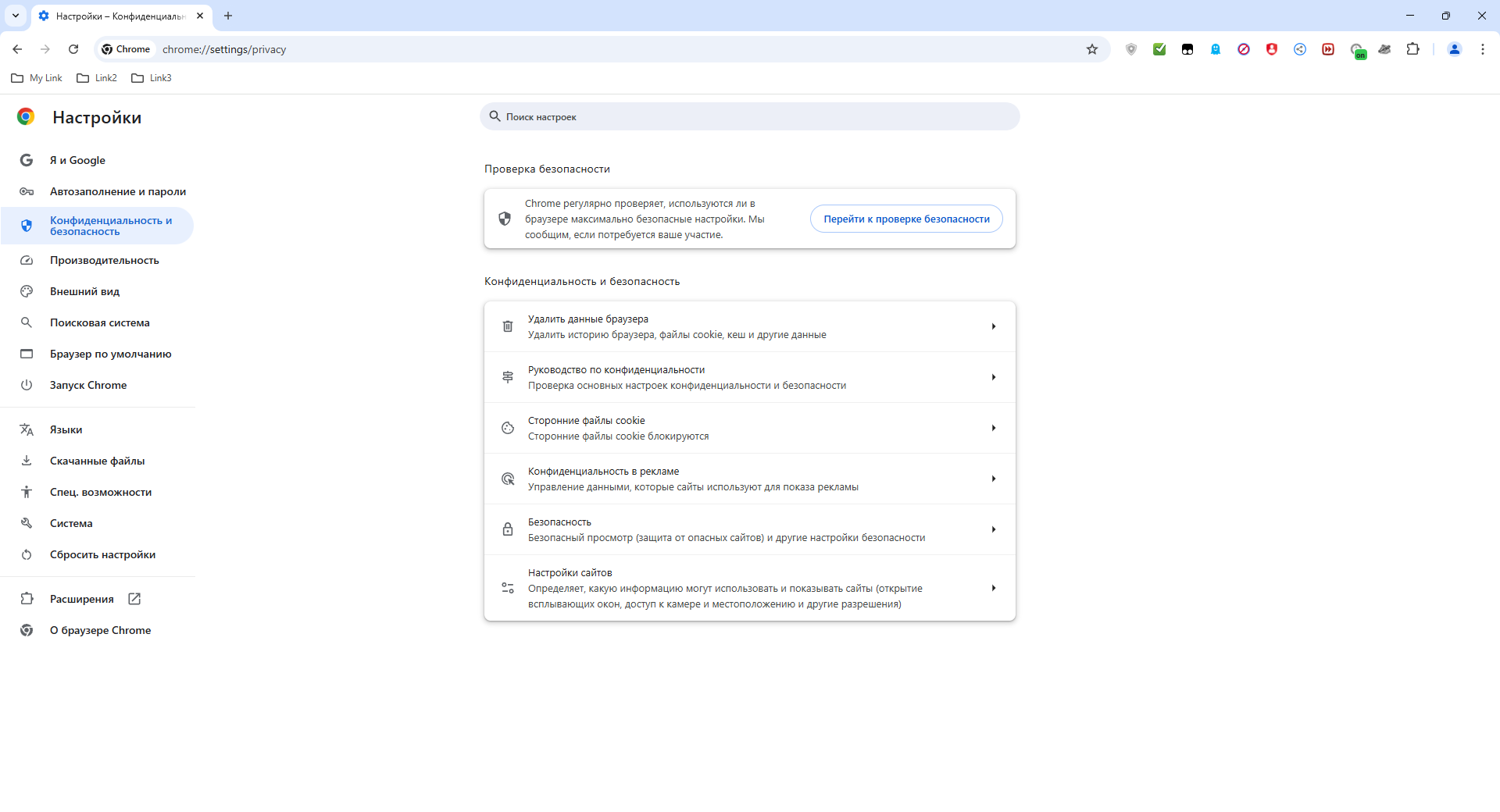The height and width of the screenshot is (812, 1500).
Task: Open the red fast-forward extension icon
Action: pyautogui.click(x=1328, y=49)
